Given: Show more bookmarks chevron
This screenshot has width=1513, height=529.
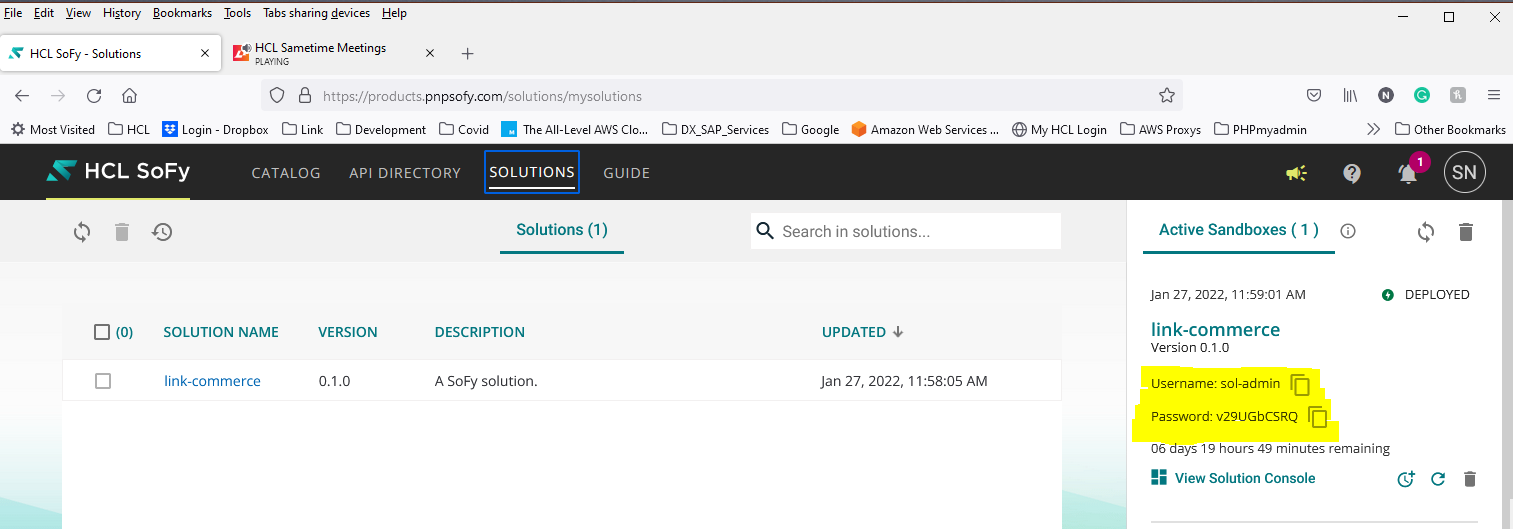Looking at the screenshot, I should tap(1373, 129).
